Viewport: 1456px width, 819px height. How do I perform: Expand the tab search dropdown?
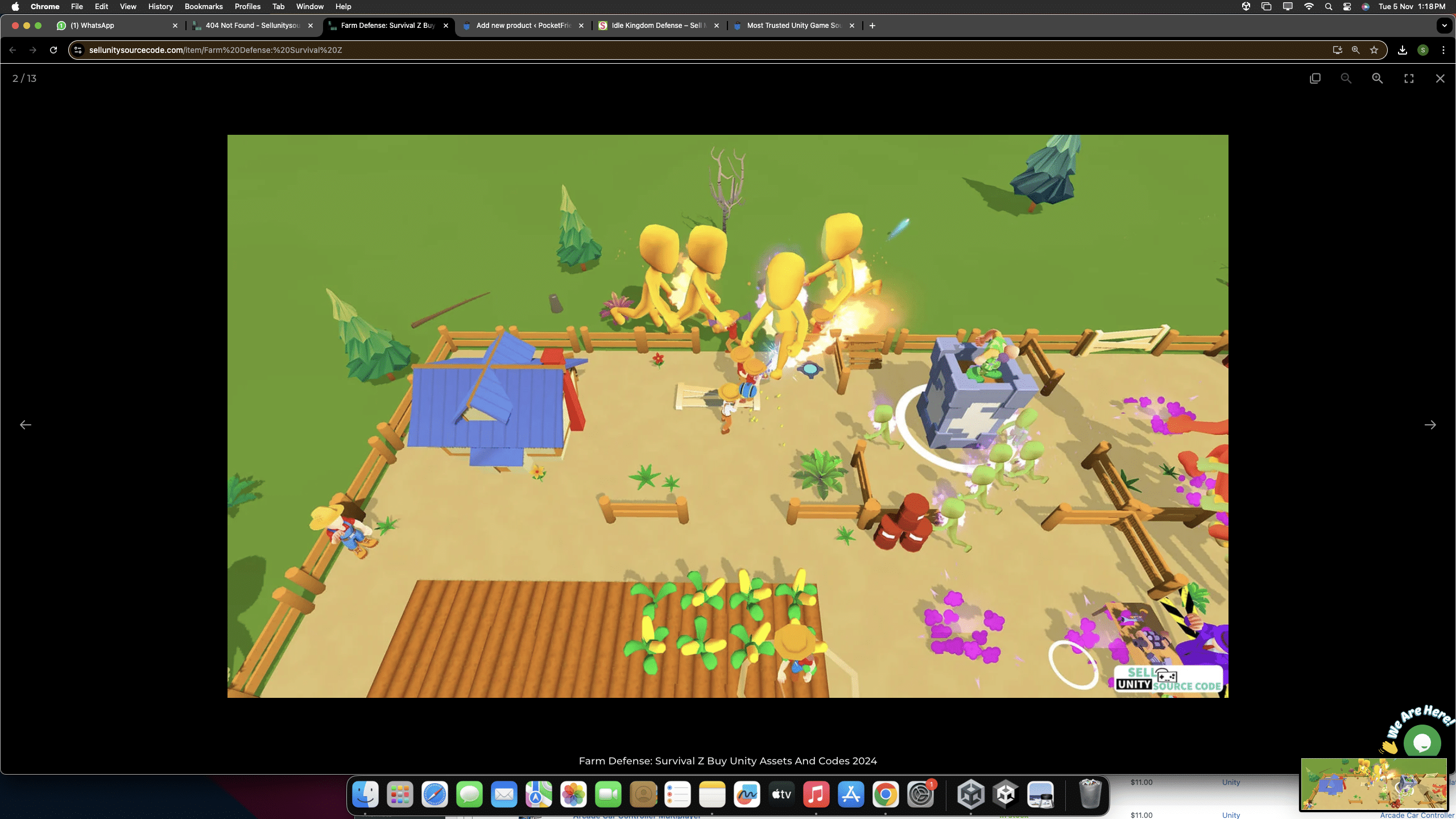coord(1445,26)
